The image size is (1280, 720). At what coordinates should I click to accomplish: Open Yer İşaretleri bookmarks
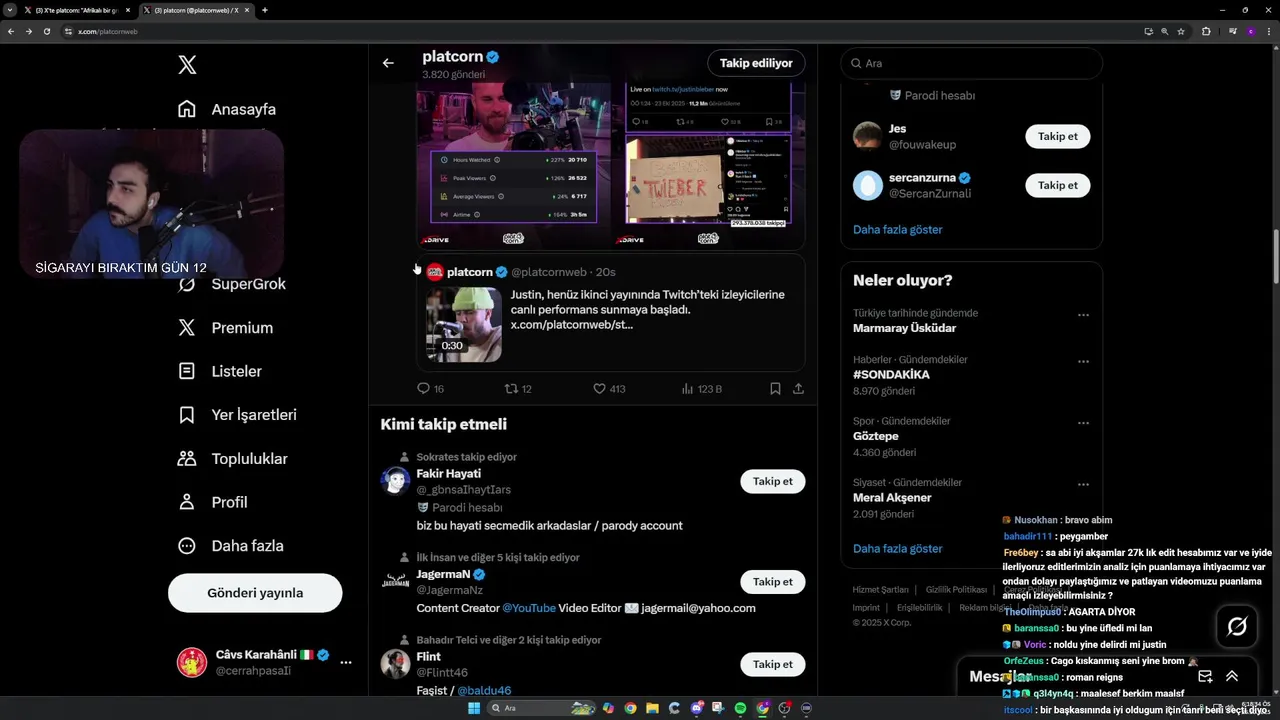point(237,415)
